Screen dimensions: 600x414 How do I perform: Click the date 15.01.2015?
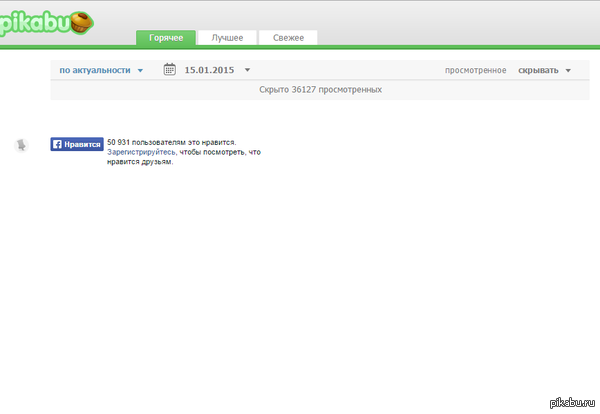tap(209, 70)
